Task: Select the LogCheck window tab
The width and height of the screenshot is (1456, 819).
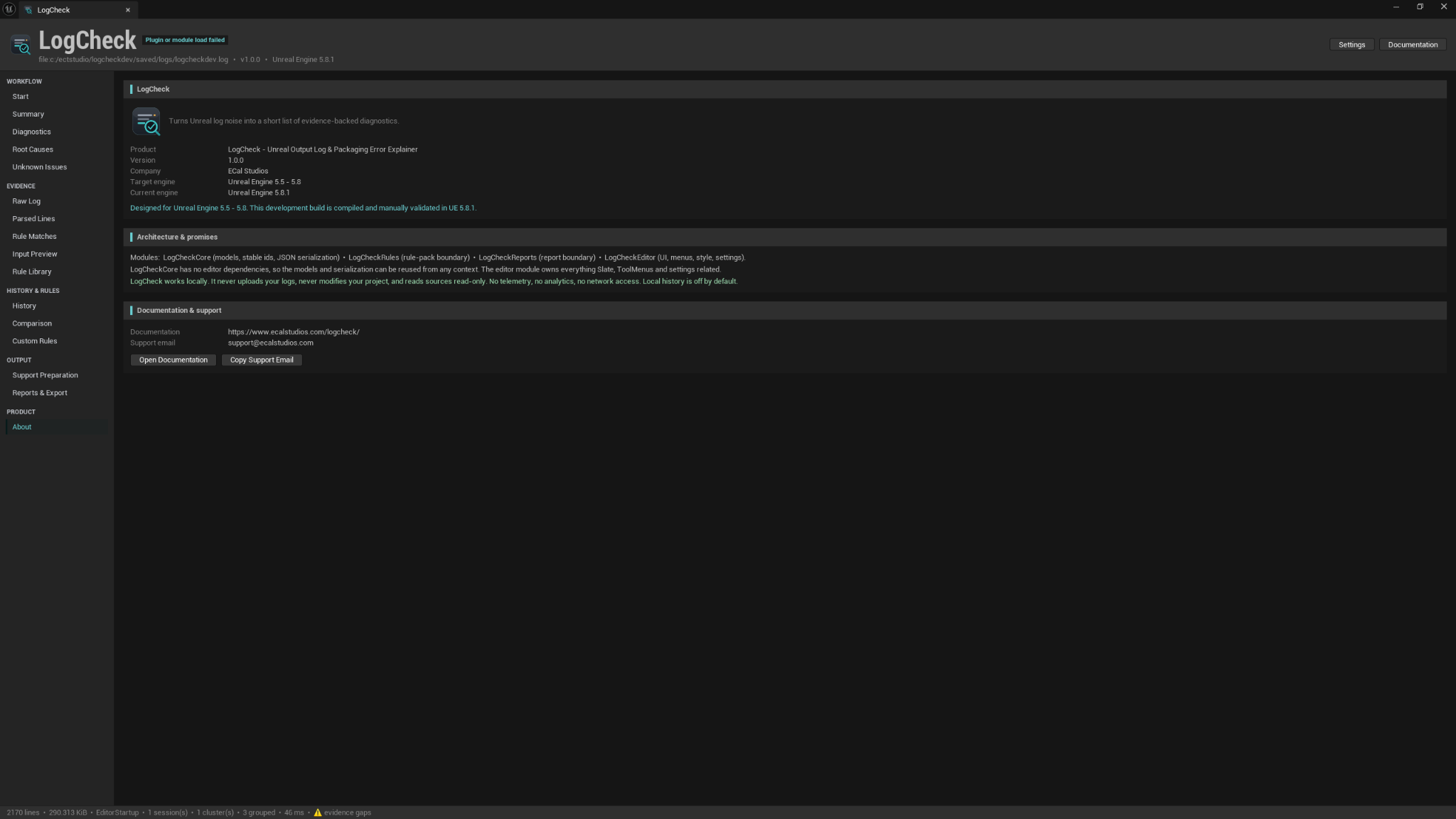Action: click(x=78, y=10)
